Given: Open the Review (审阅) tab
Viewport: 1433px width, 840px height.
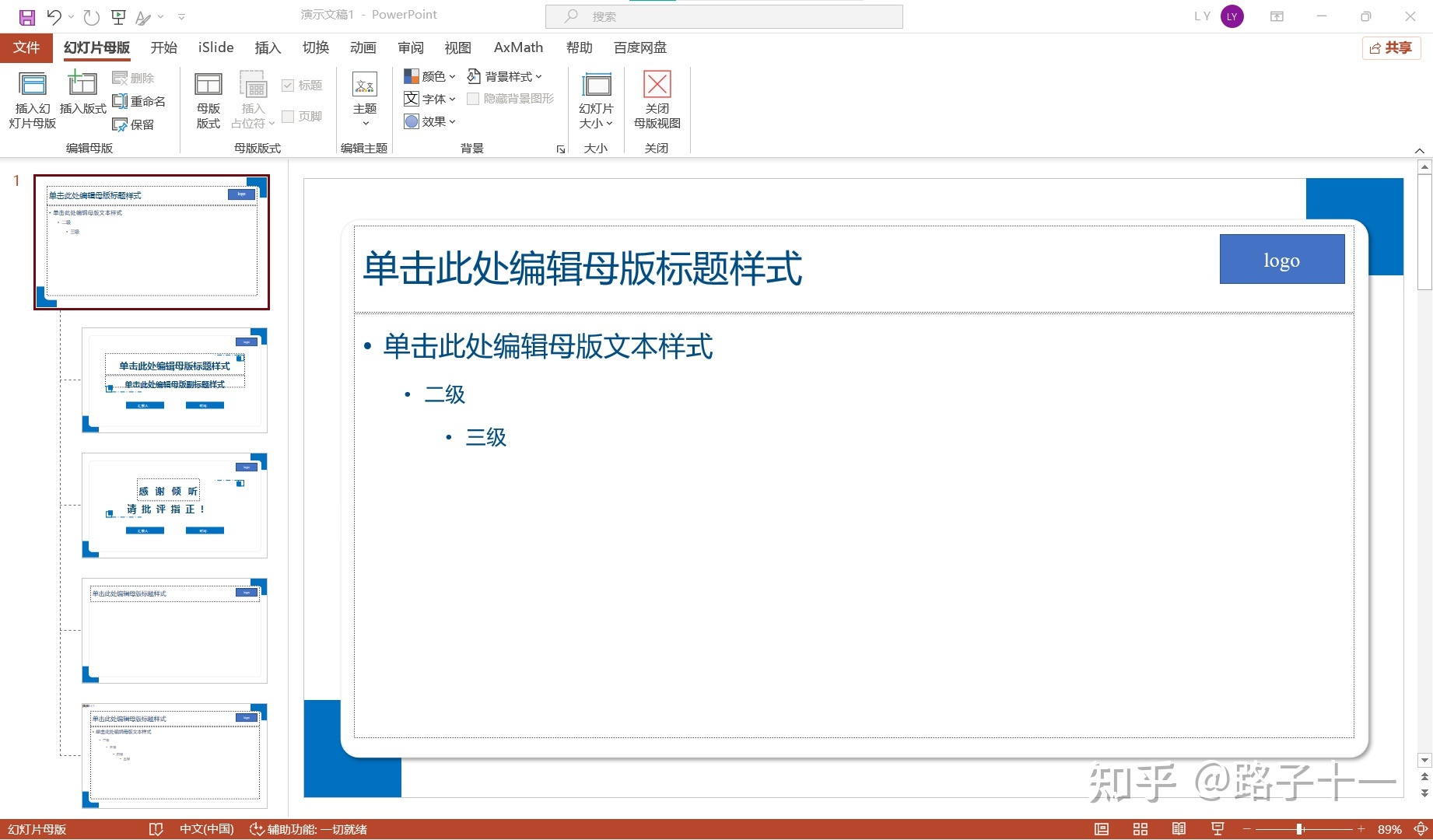Looking at the screenshot, I should 411,47.
